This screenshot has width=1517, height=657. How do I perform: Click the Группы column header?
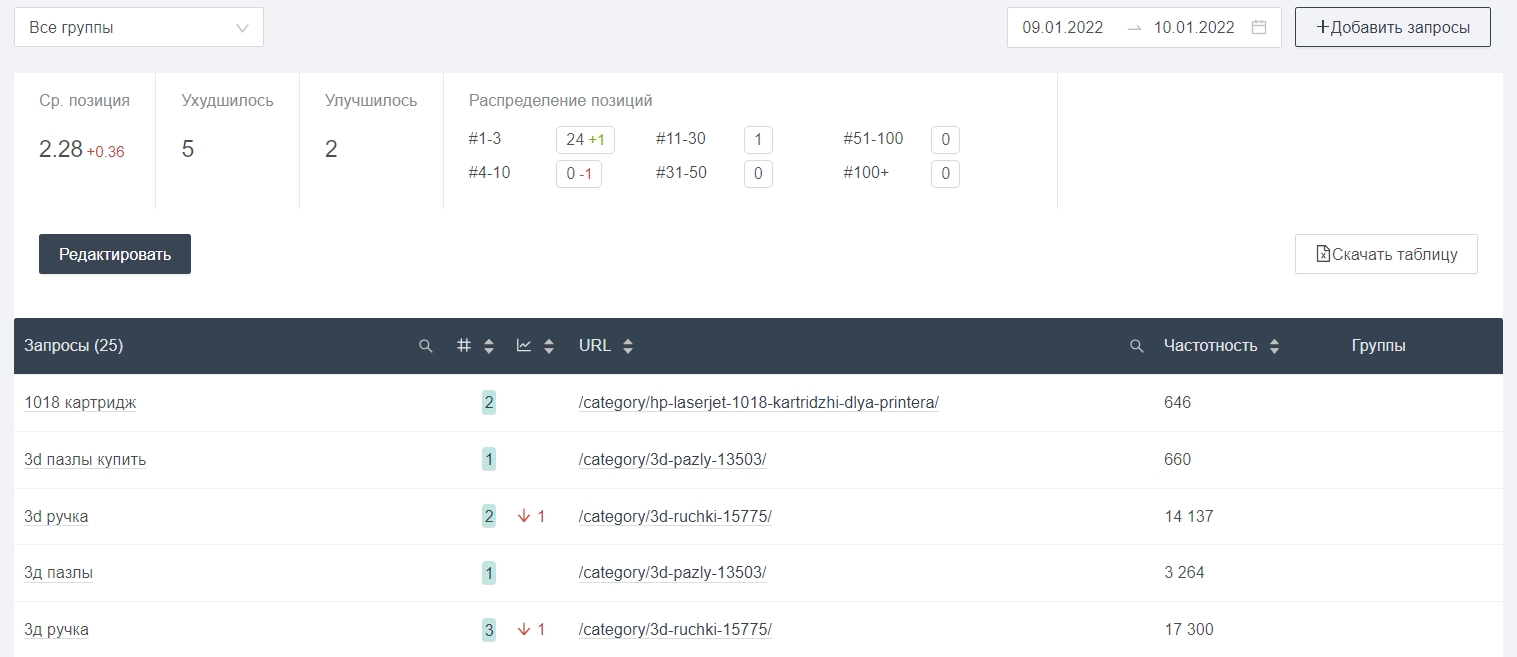1378,346
